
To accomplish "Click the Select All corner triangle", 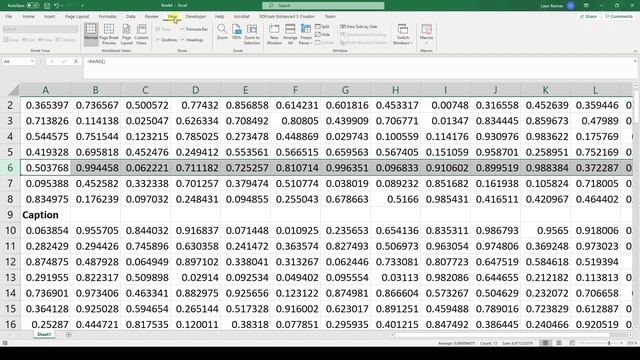I will (x=13, y=90).
